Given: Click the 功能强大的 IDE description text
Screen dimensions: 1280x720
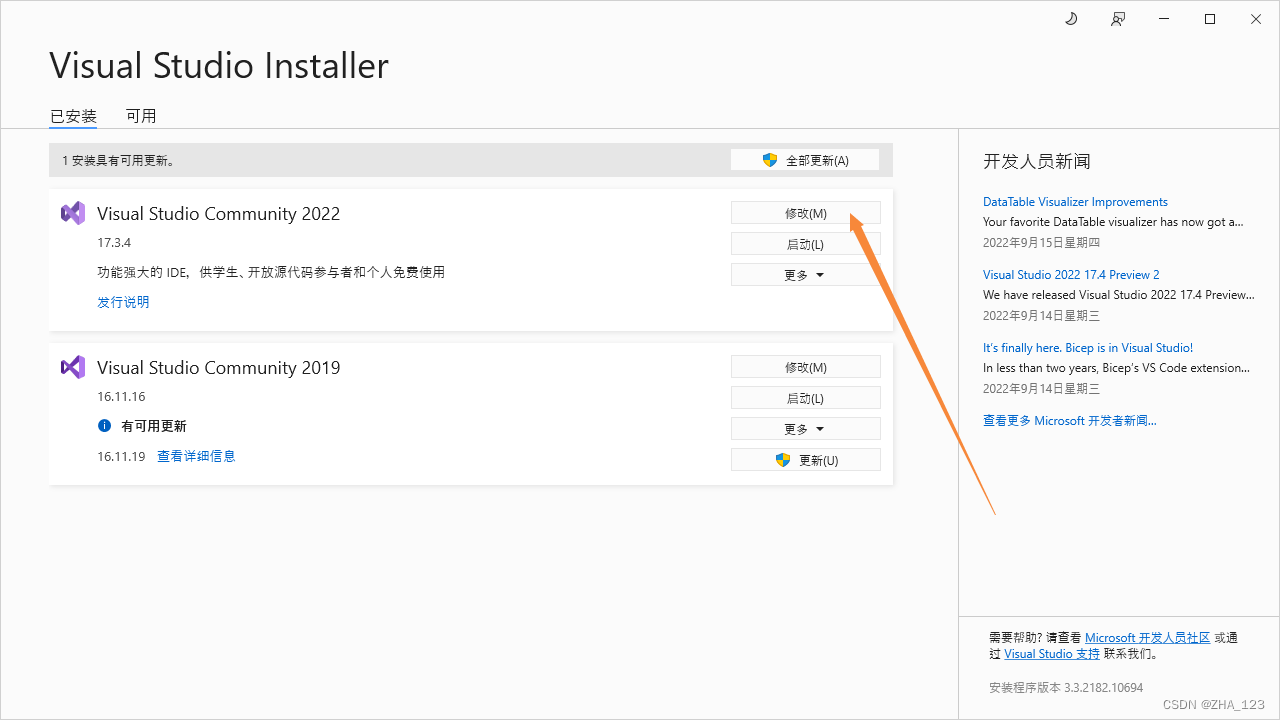Looking at the screenshot, I should coord(271,272).
